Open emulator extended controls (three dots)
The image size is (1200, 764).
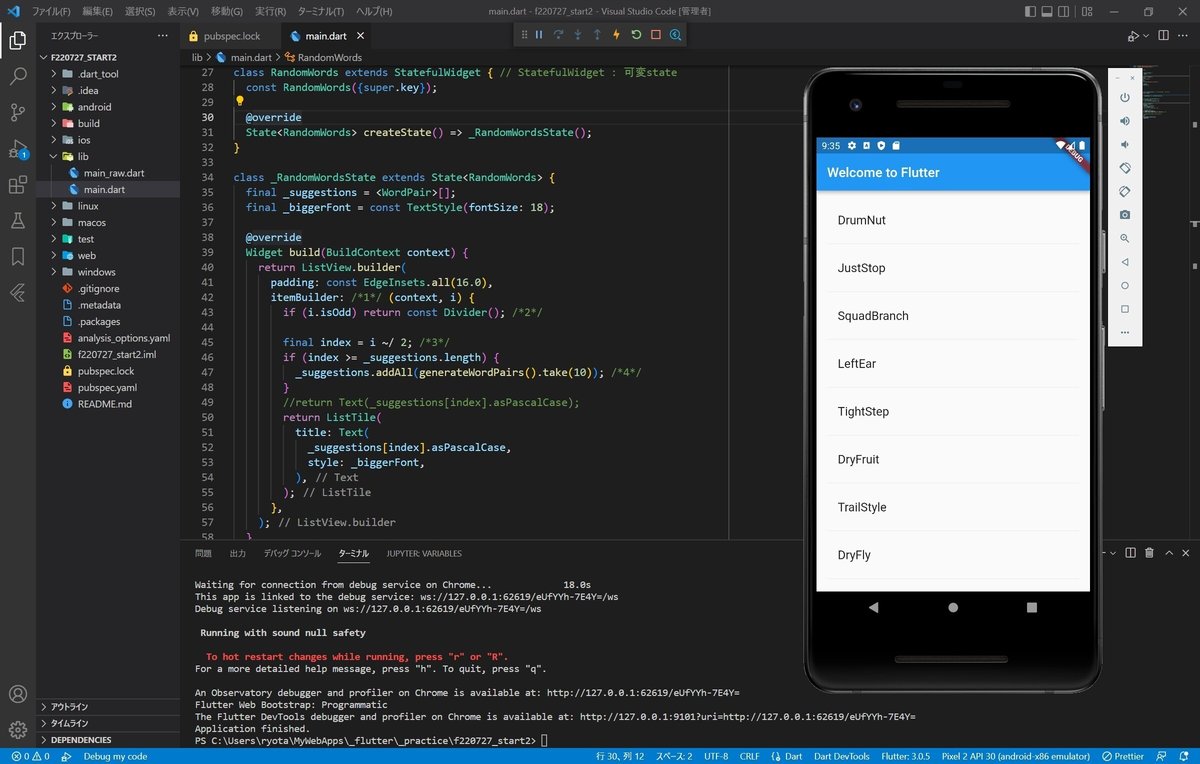click(1125, 332)
